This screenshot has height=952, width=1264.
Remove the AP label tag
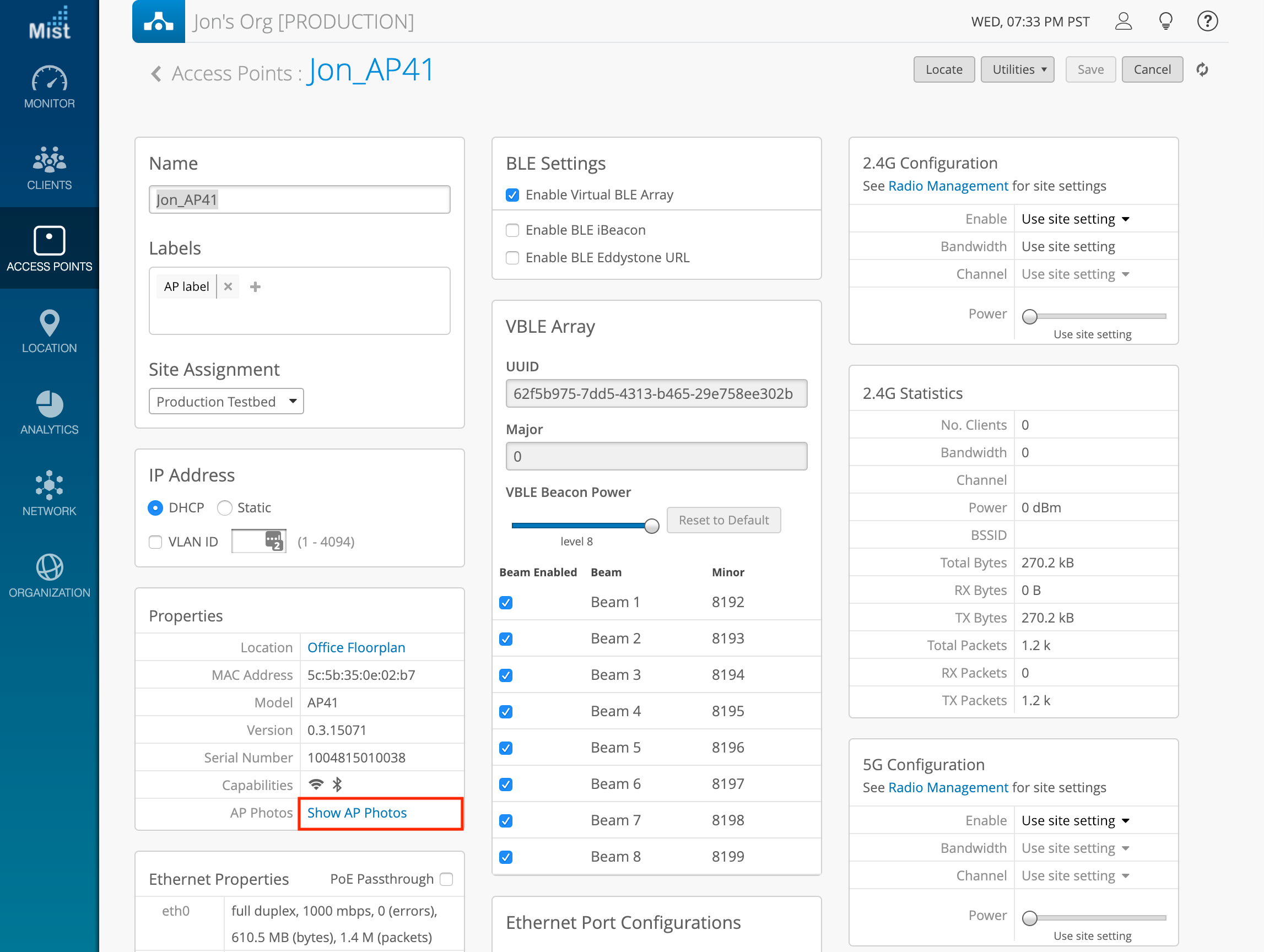click(228, 287)
